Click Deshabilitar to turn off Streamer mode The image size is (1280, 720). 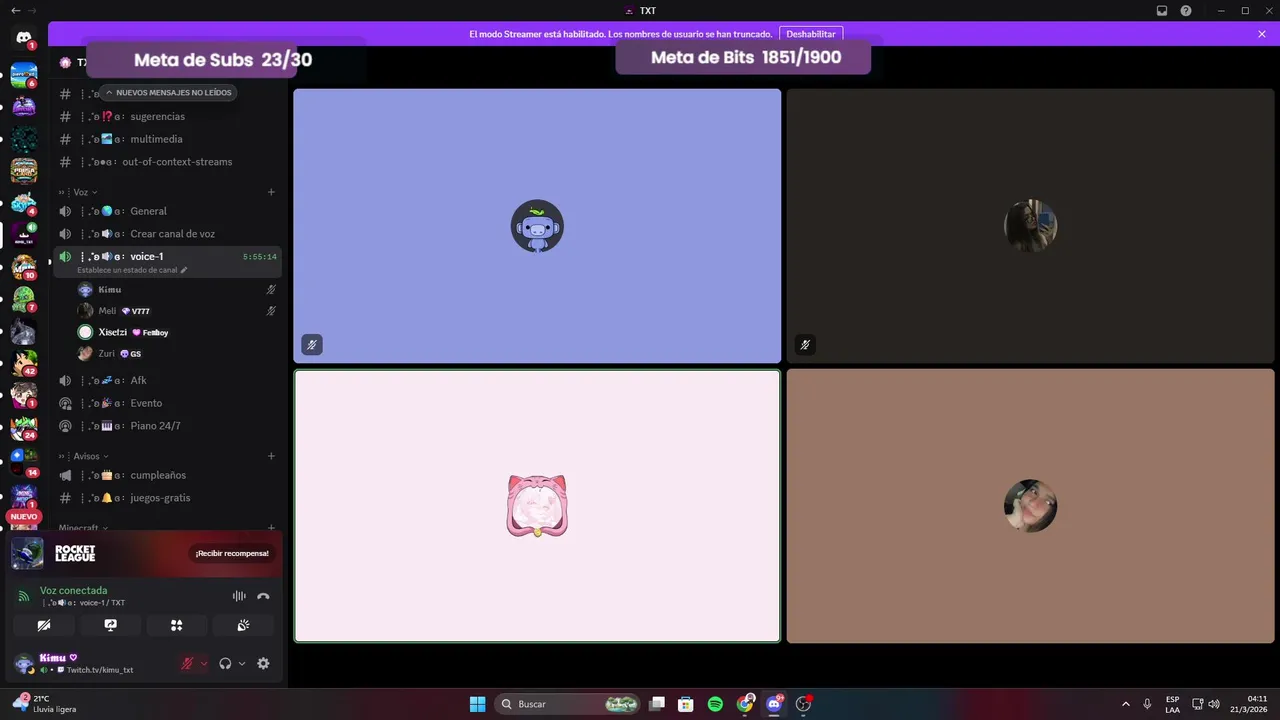[x=811, y=34]
